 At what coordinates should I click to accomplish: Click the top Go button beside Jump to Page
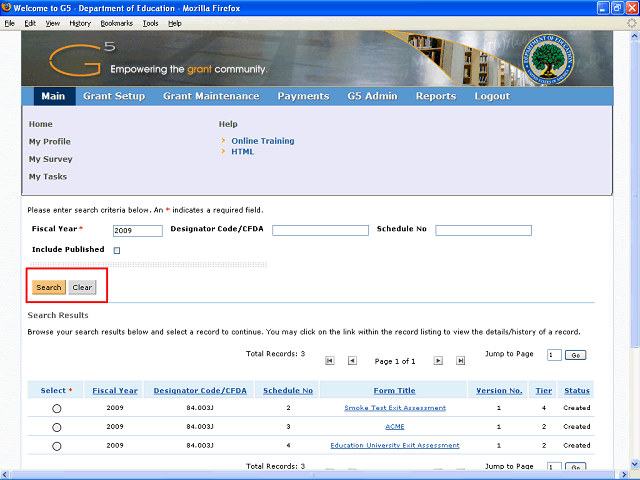pyautogui.click(x=576, y=355)
